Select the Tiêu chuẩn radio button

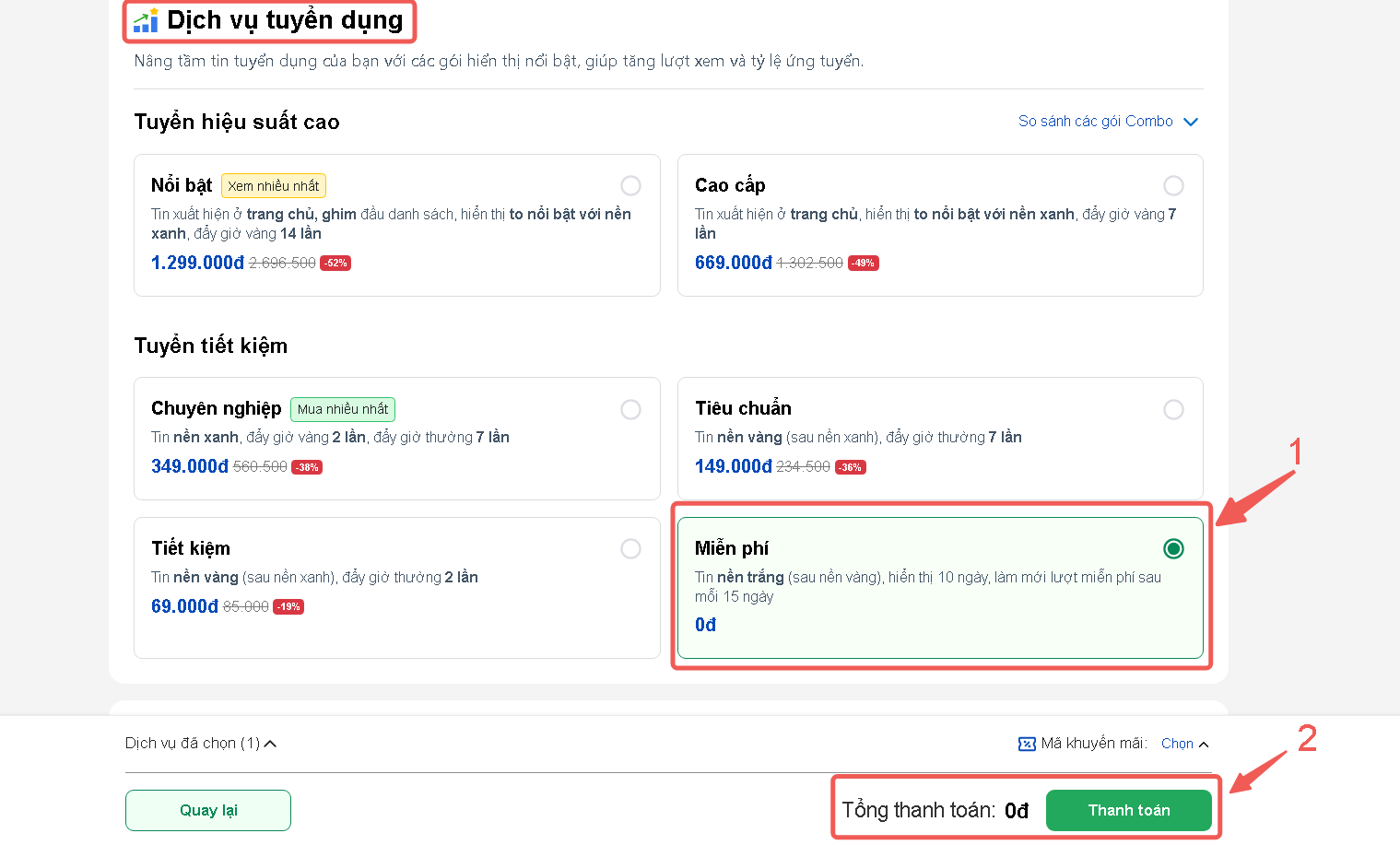[x=1173, y=409]
